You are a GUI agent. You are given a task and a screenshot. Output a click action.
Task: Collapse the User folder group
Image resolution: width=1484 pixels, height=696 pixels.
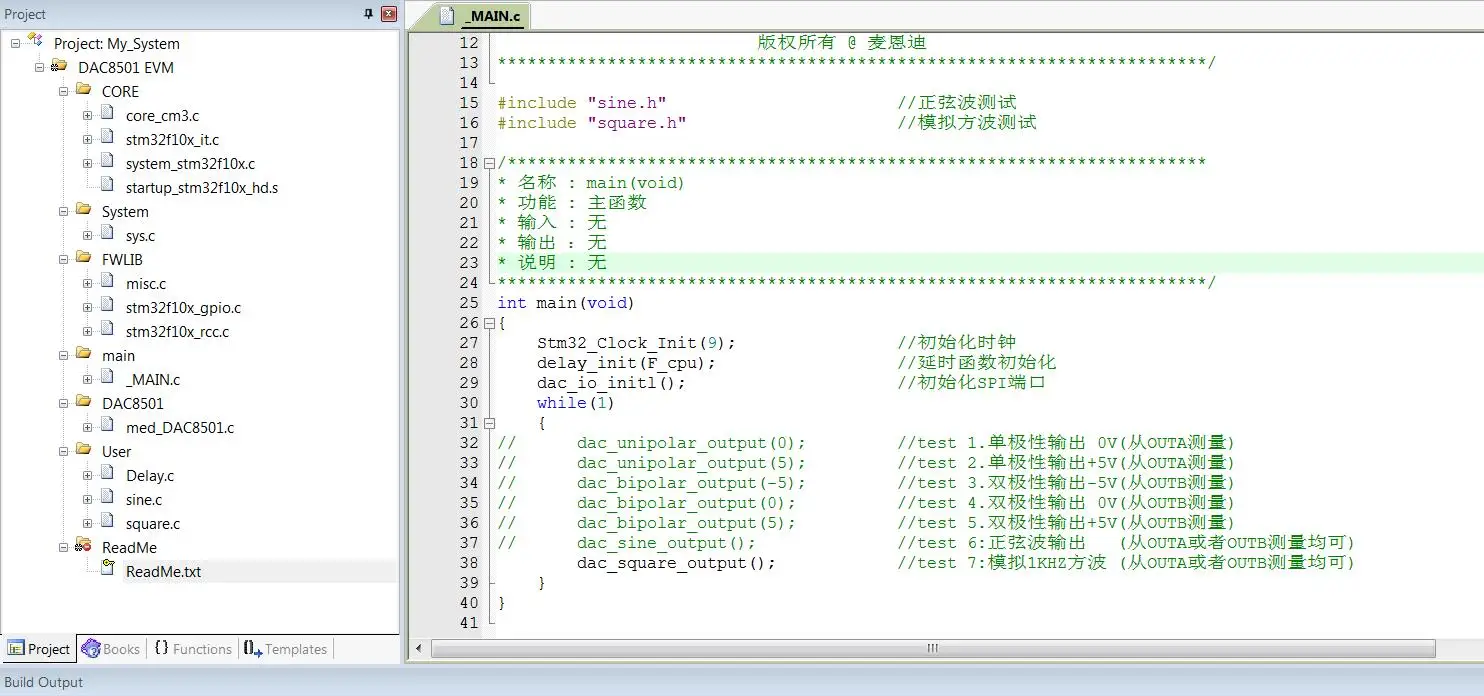(x=64, y=451)
